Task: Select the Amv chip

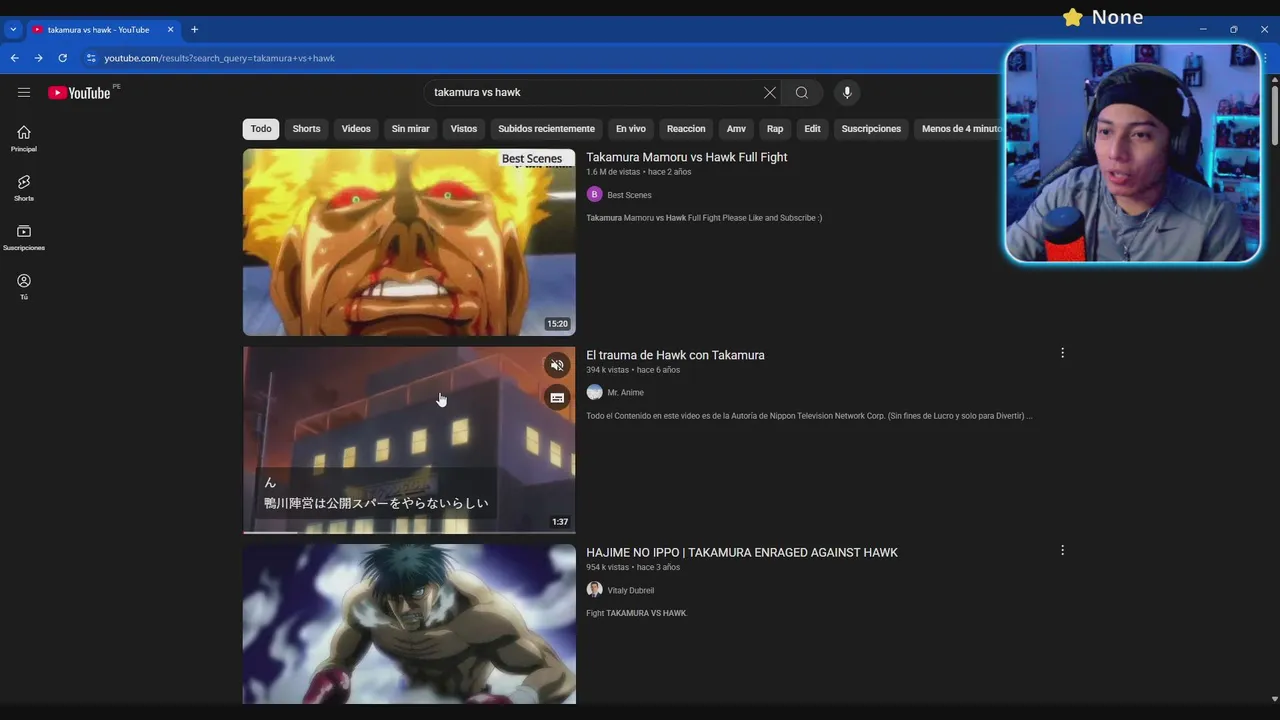Action: point(736,129)
